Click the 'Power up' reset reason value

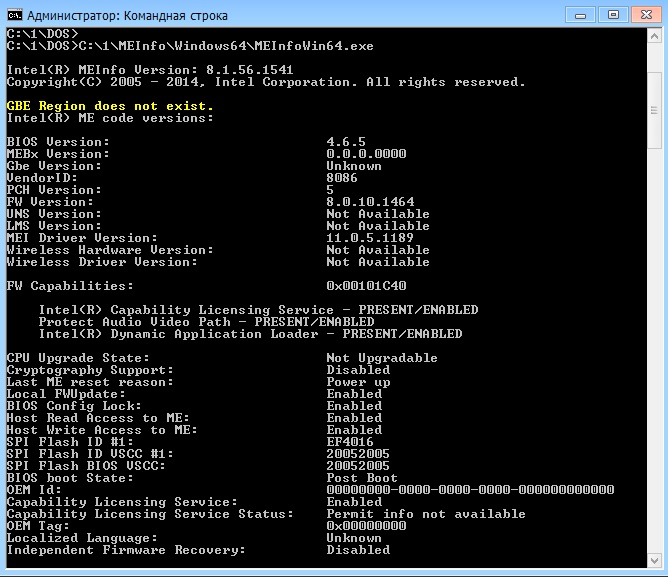tap(358, 382)
